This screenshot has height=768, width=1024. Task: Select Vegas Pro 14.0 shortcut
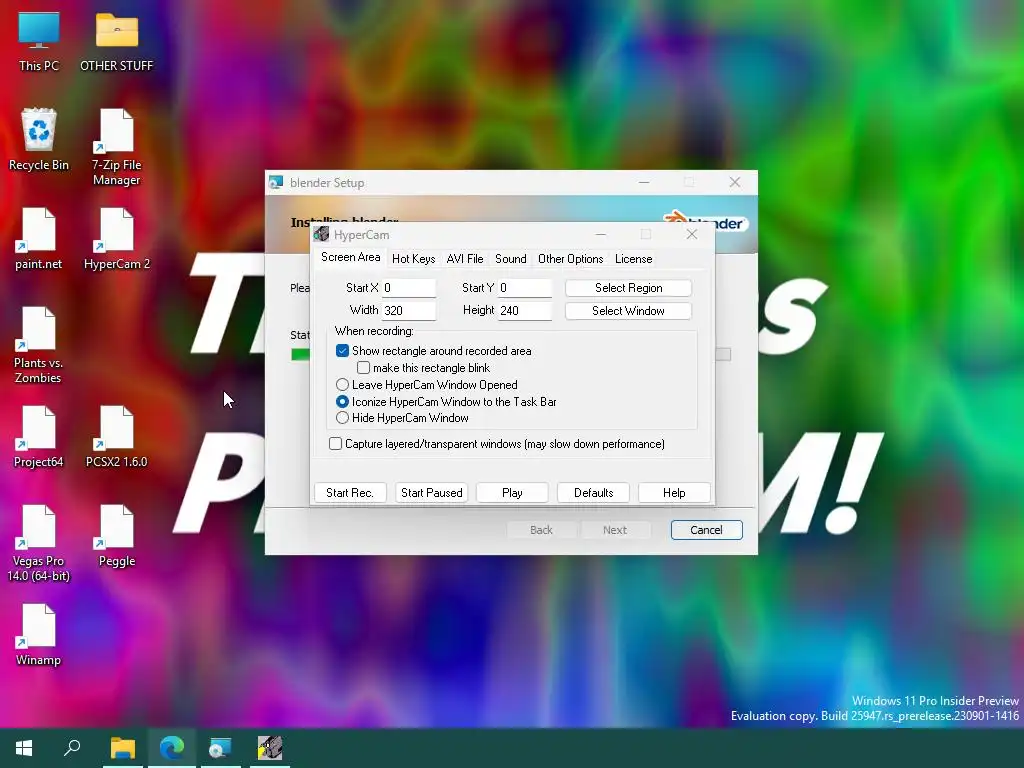tap(39, 543)
